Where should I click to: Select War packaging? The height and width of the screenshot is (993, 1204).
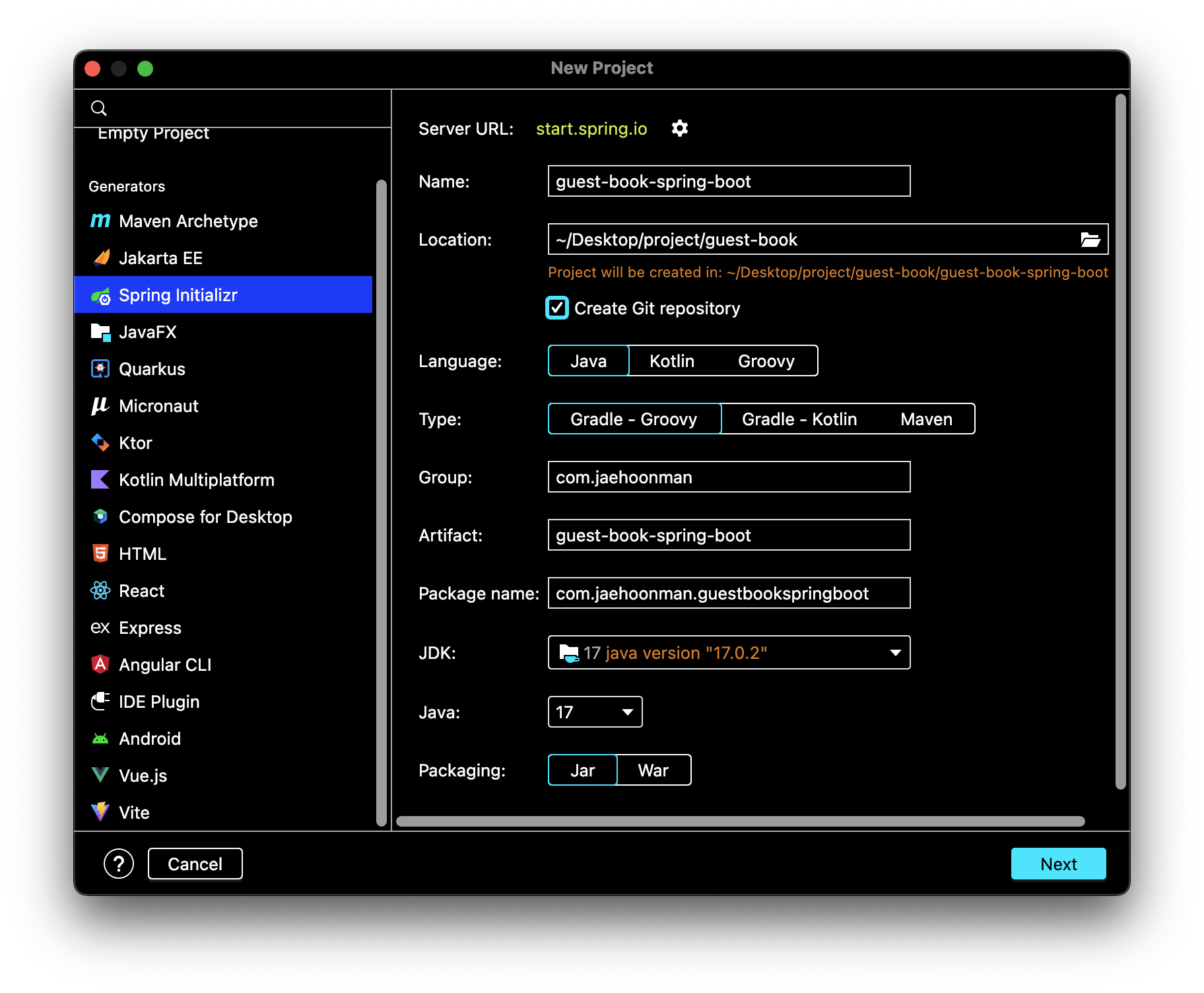pos(653,770)
